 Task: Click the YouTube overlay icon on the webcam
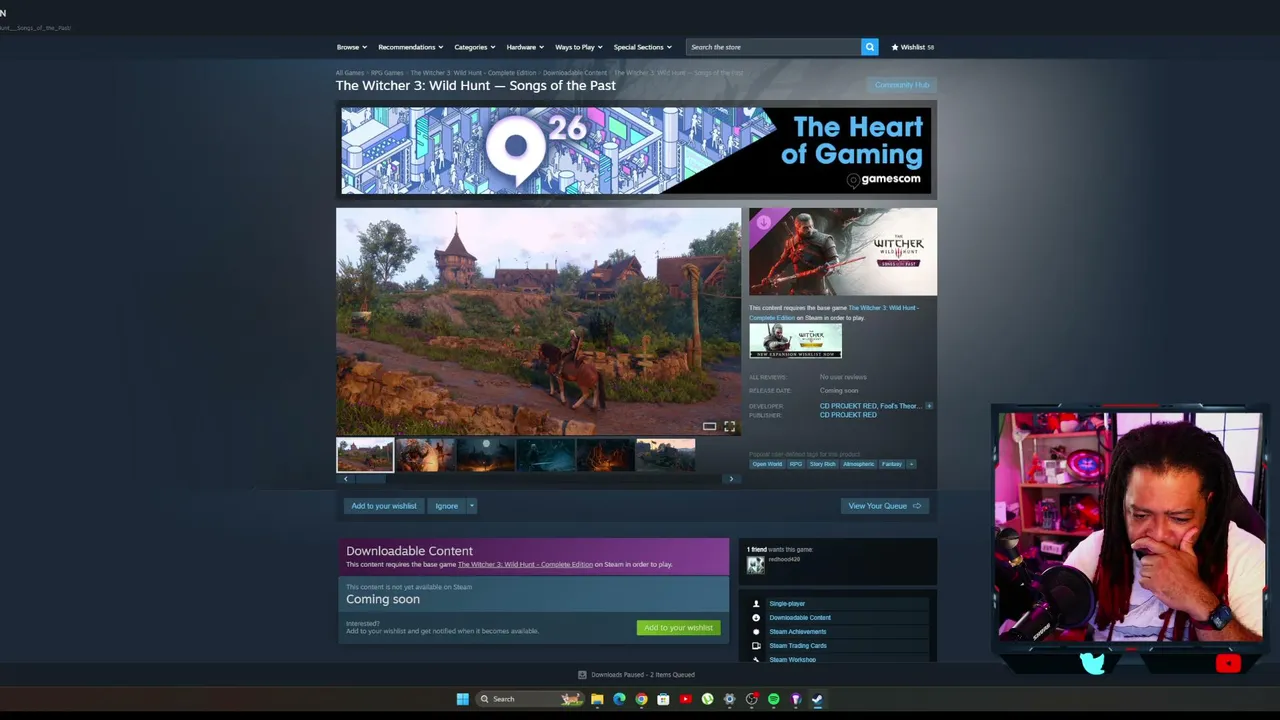(1228, 663)
